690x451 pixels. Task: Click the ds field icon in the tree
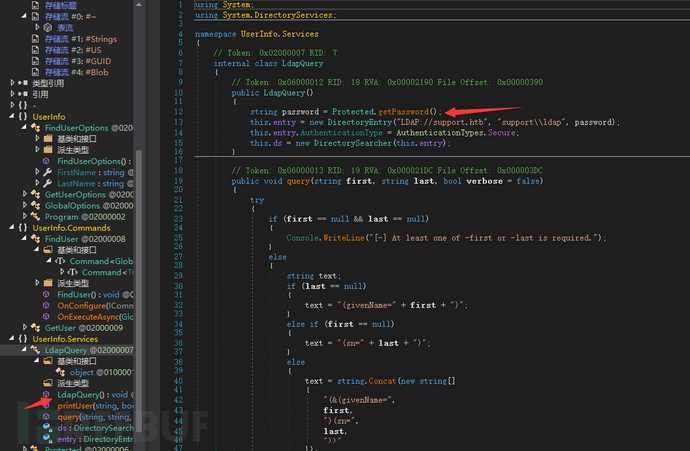coord(48,427)
